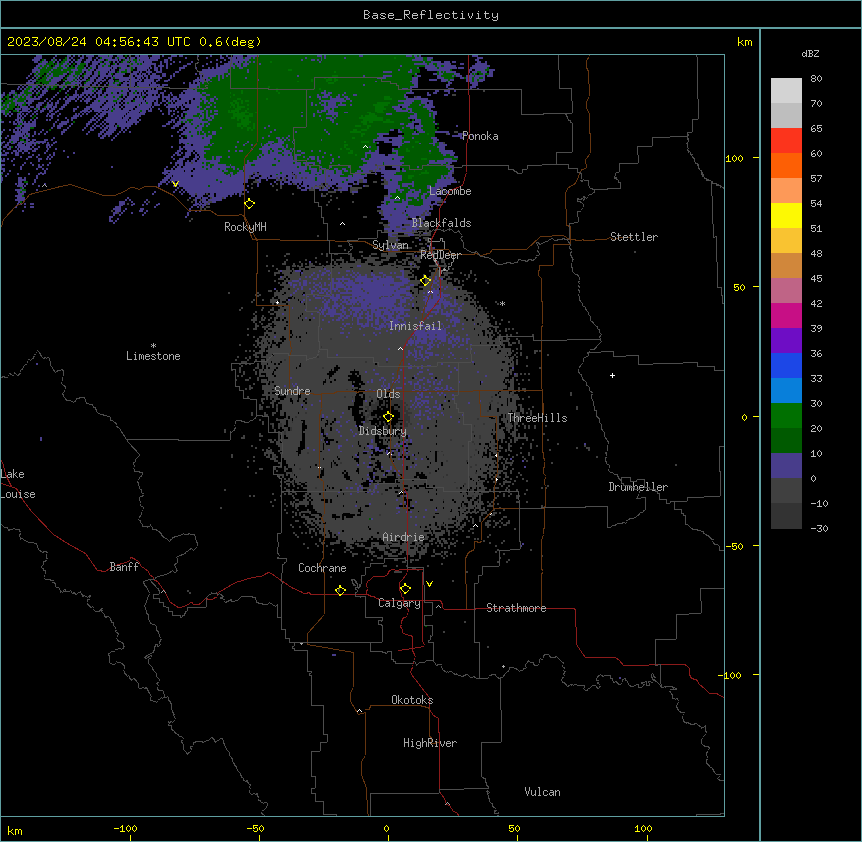
Task: Click the -100 tick on right vertical axis
Action: click(x=731, y=675)
